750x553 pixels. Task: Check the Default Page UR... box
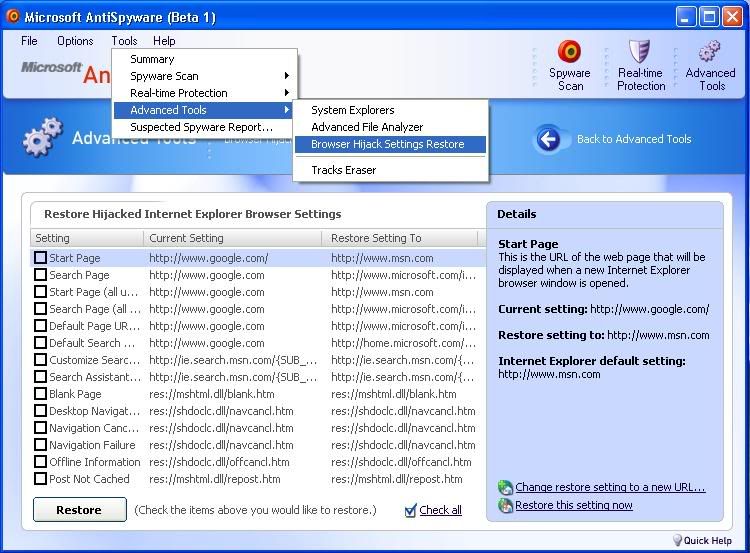pos(41,326)
